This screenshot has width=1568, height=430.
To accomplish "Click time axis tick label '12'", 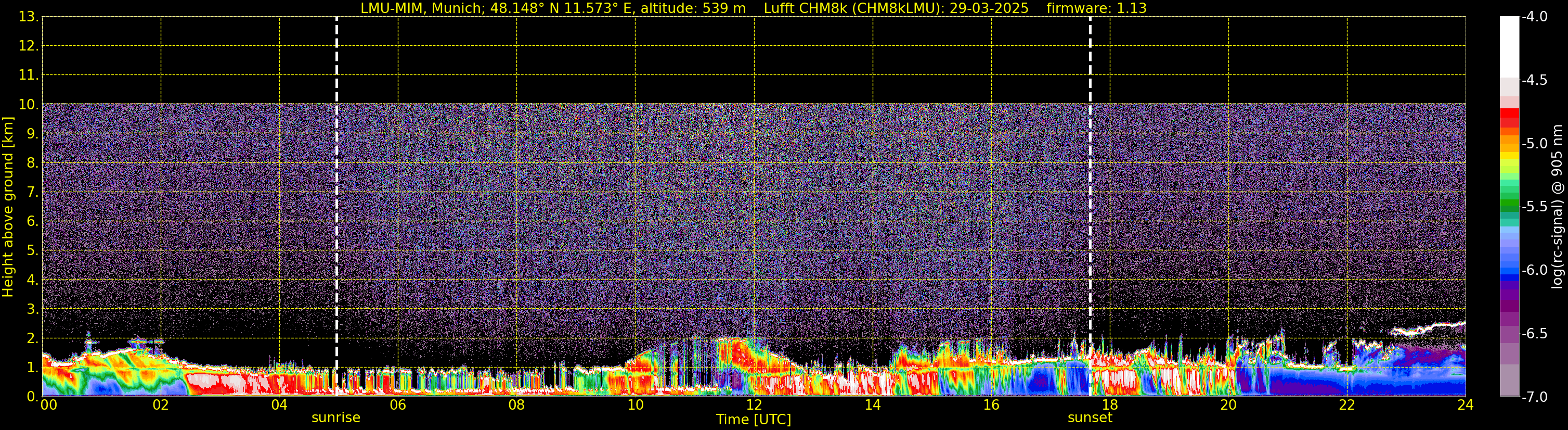I will [x=754, y=405].
